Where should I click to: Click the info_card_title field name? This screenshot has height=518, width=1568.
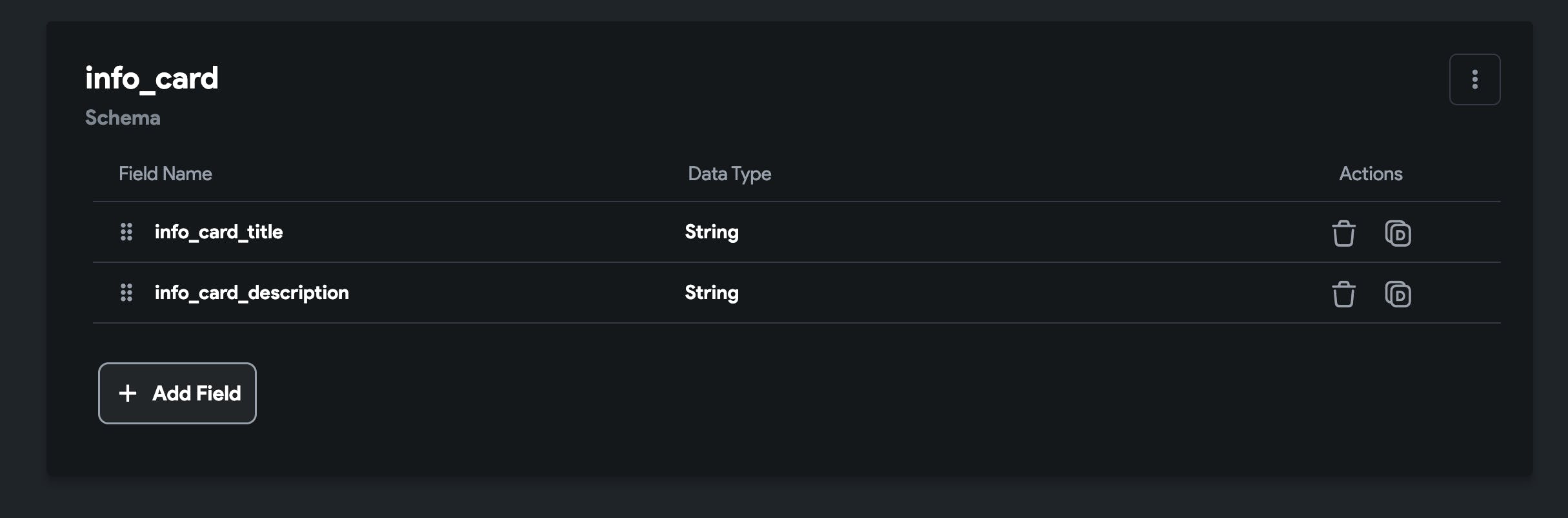pos(219,232)
